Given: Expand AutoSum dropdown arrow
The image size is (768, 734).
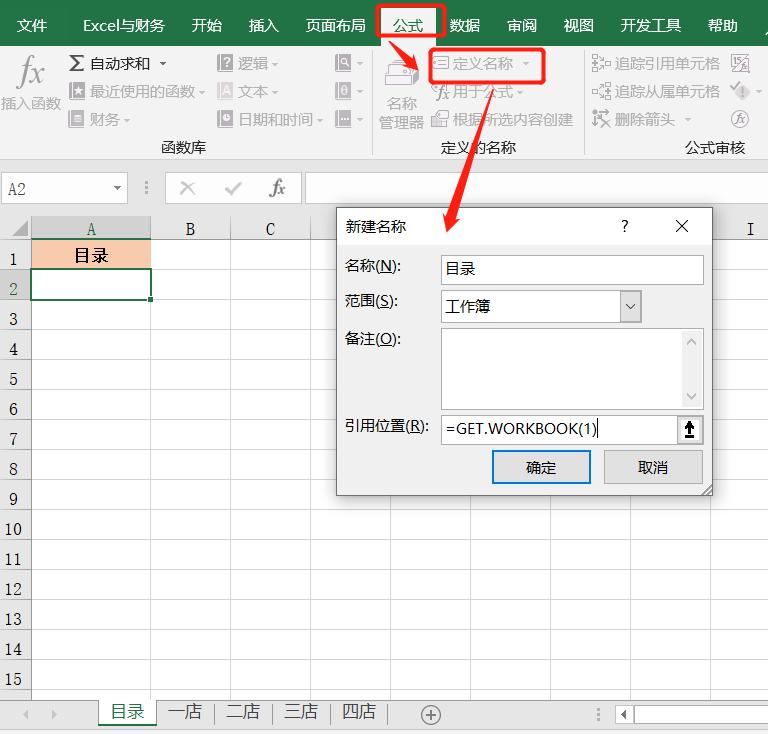Looking at the screenshot, I should pyautogui.click(x=163, y=64).
